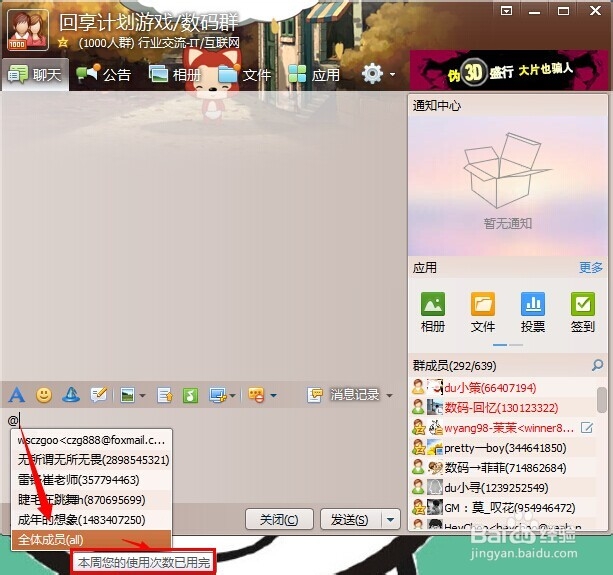Switch to the 文件 tab

[x=244, y=74]
